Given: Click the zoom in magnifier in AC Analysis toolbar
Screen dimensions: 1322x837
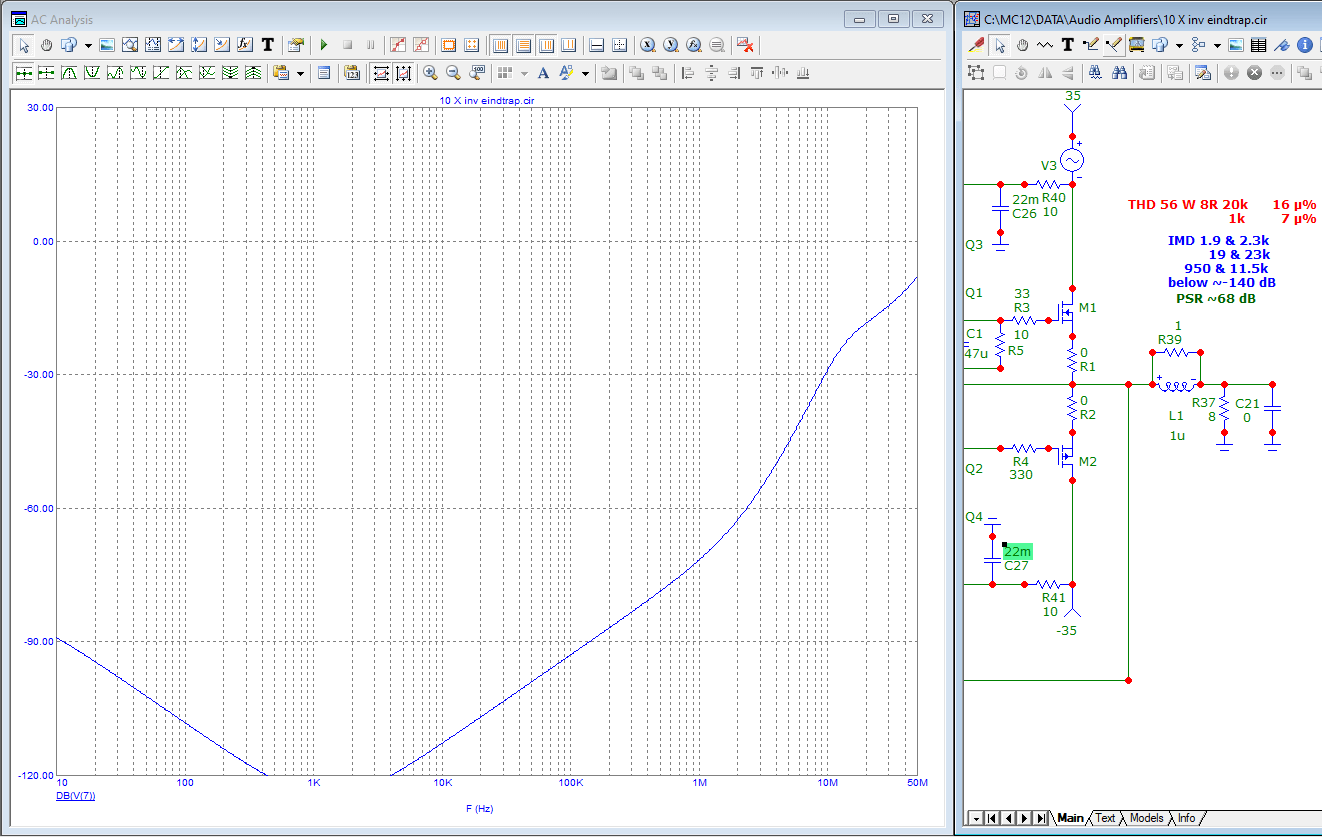Looking at the screenshot, I should (431, 73).
